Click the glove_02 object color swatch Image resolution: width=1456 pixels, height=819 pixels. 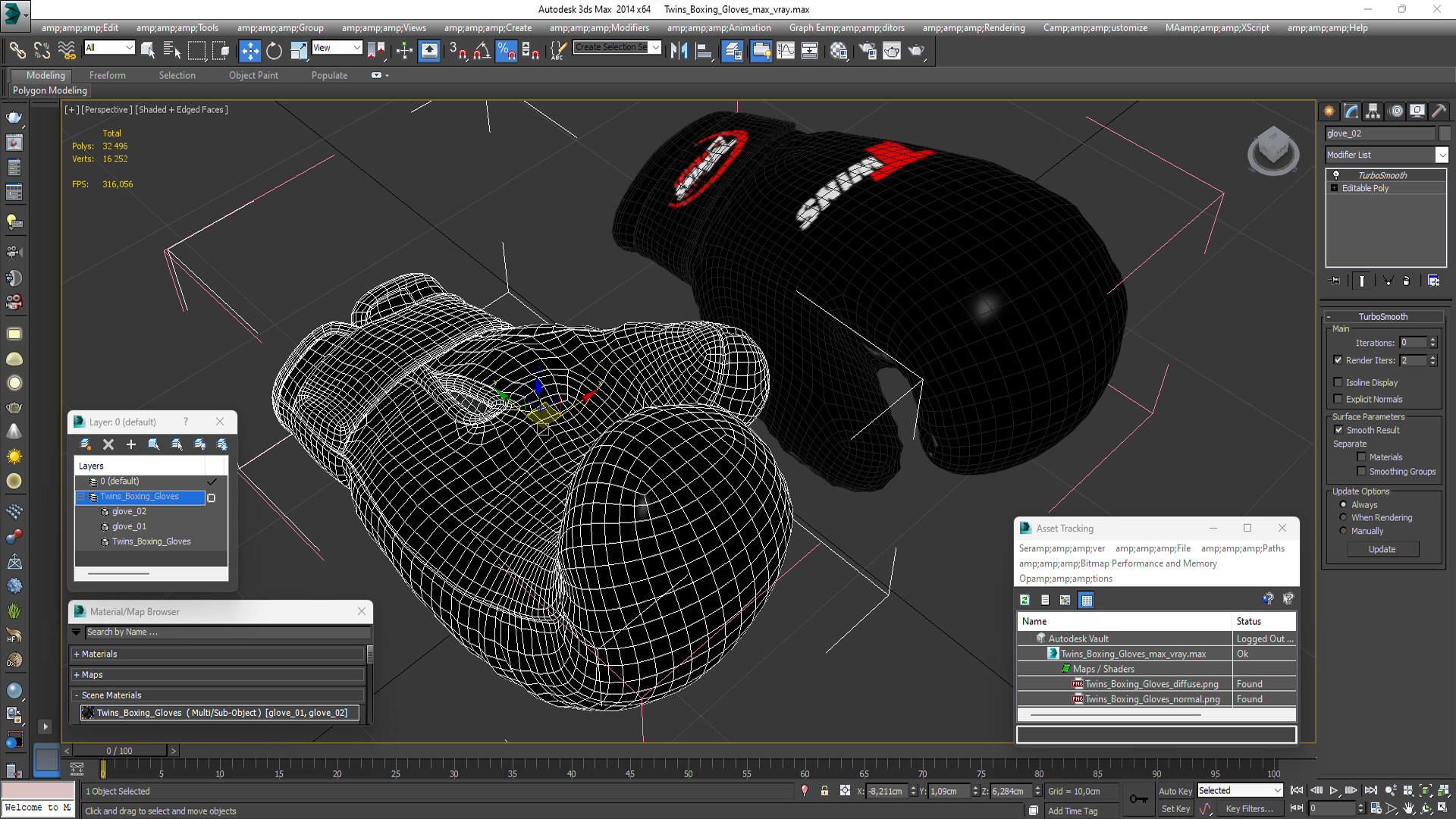pyautogui.click(x=1445, y=133)
